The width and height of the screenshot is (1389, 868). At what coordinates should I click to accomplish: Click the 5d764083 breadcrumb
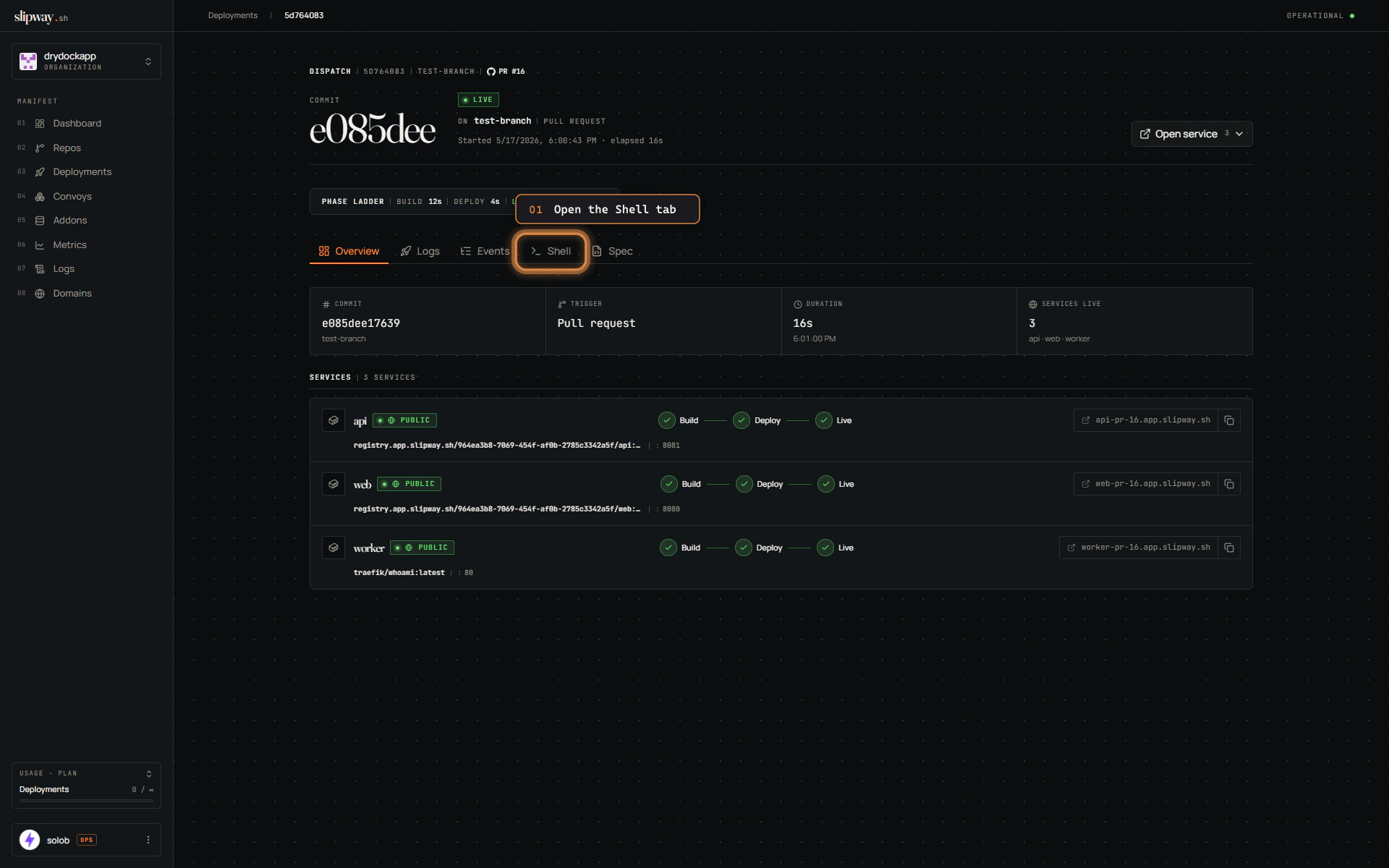pyautogui.click(x=304, y=16)
